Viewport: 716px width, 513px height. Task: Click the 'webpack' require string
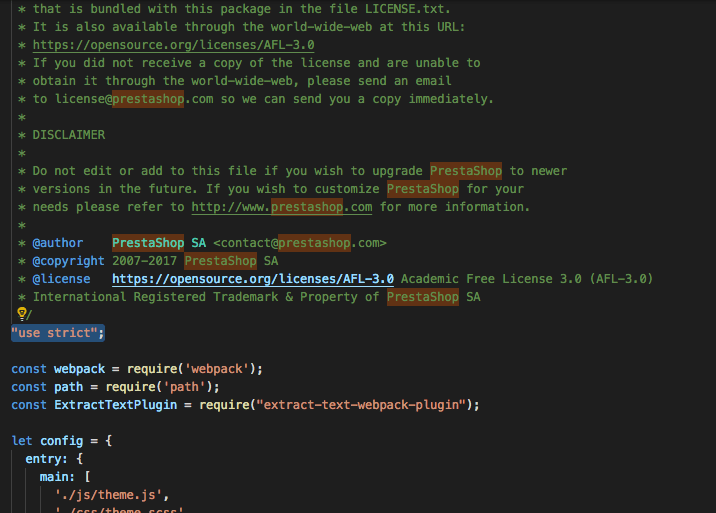[217, 369]
